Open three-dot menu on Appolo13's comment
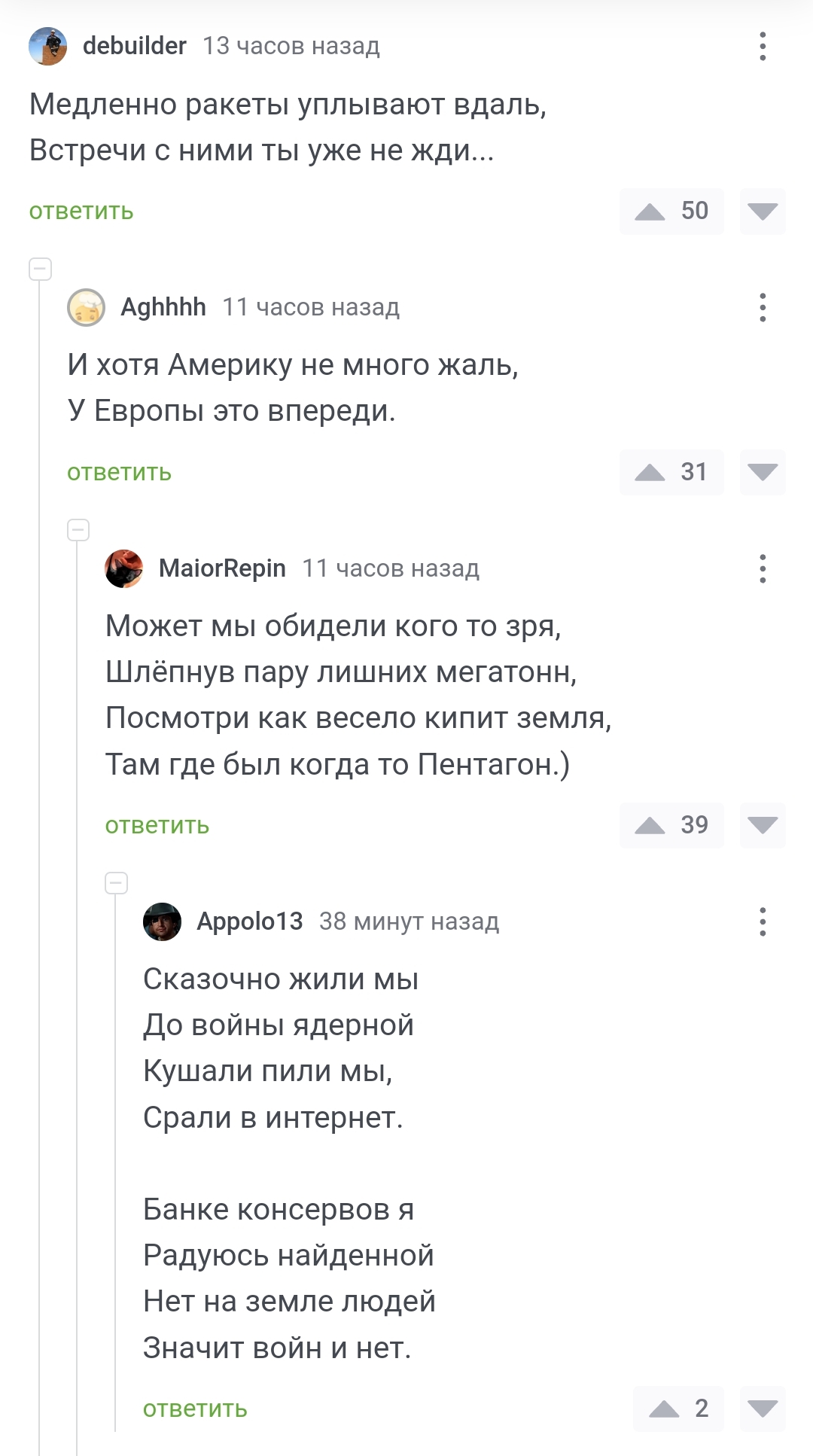The width and height of the screenshot is (813, 1456). point(763,921)
